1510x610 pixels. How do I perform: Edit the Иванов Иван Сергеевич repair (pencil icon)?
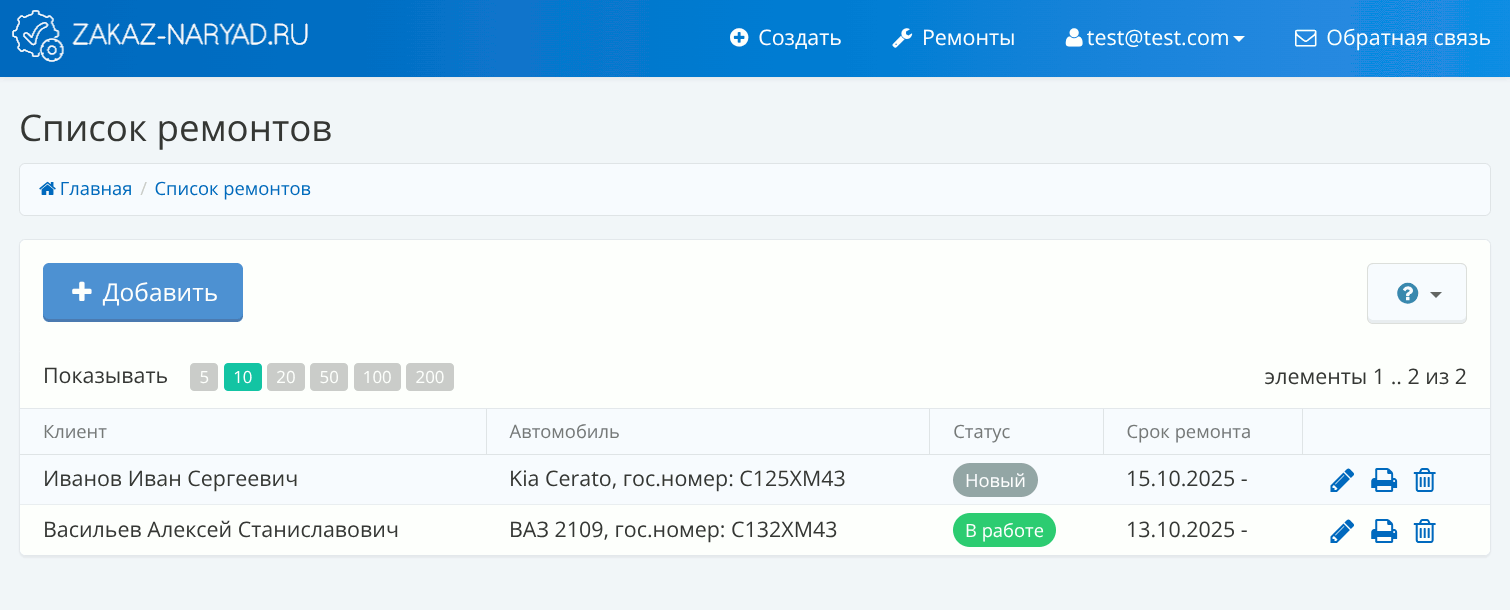pos(1342,481)
